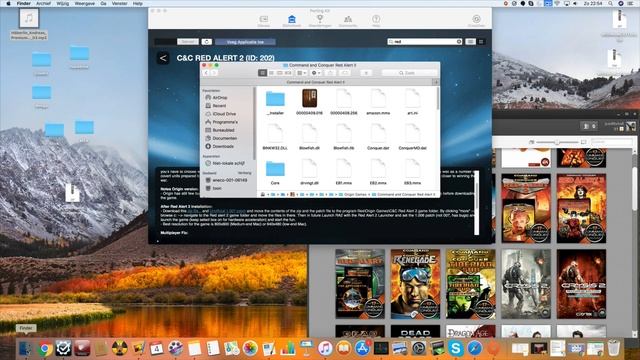This screenshot has width=640, height=360.
Task: Open the Renegade game cover thumbnail
Action: click(415, 284)
